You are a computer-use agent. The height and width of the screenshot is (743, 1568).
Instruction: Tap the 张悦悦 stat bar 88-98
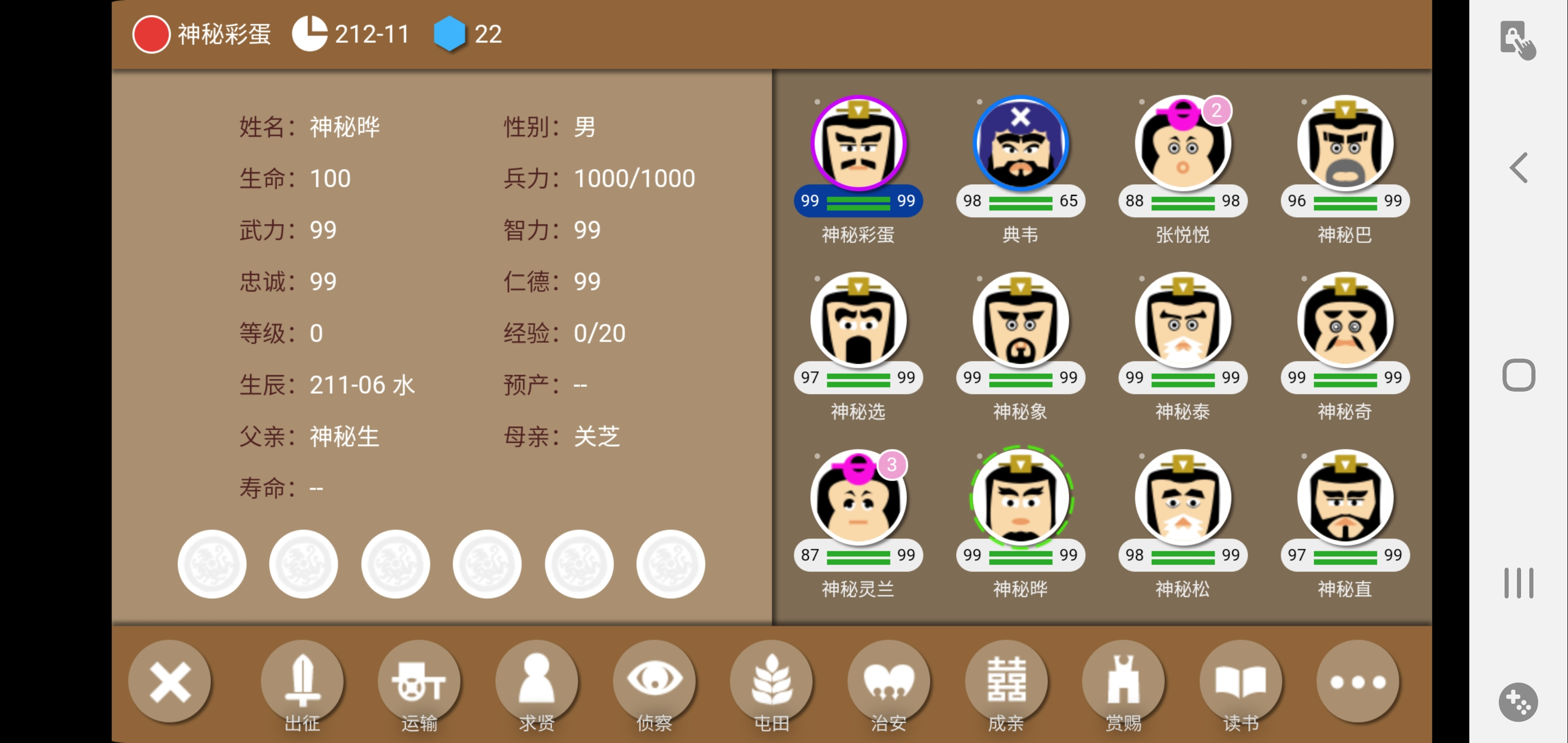point(1183,201)
